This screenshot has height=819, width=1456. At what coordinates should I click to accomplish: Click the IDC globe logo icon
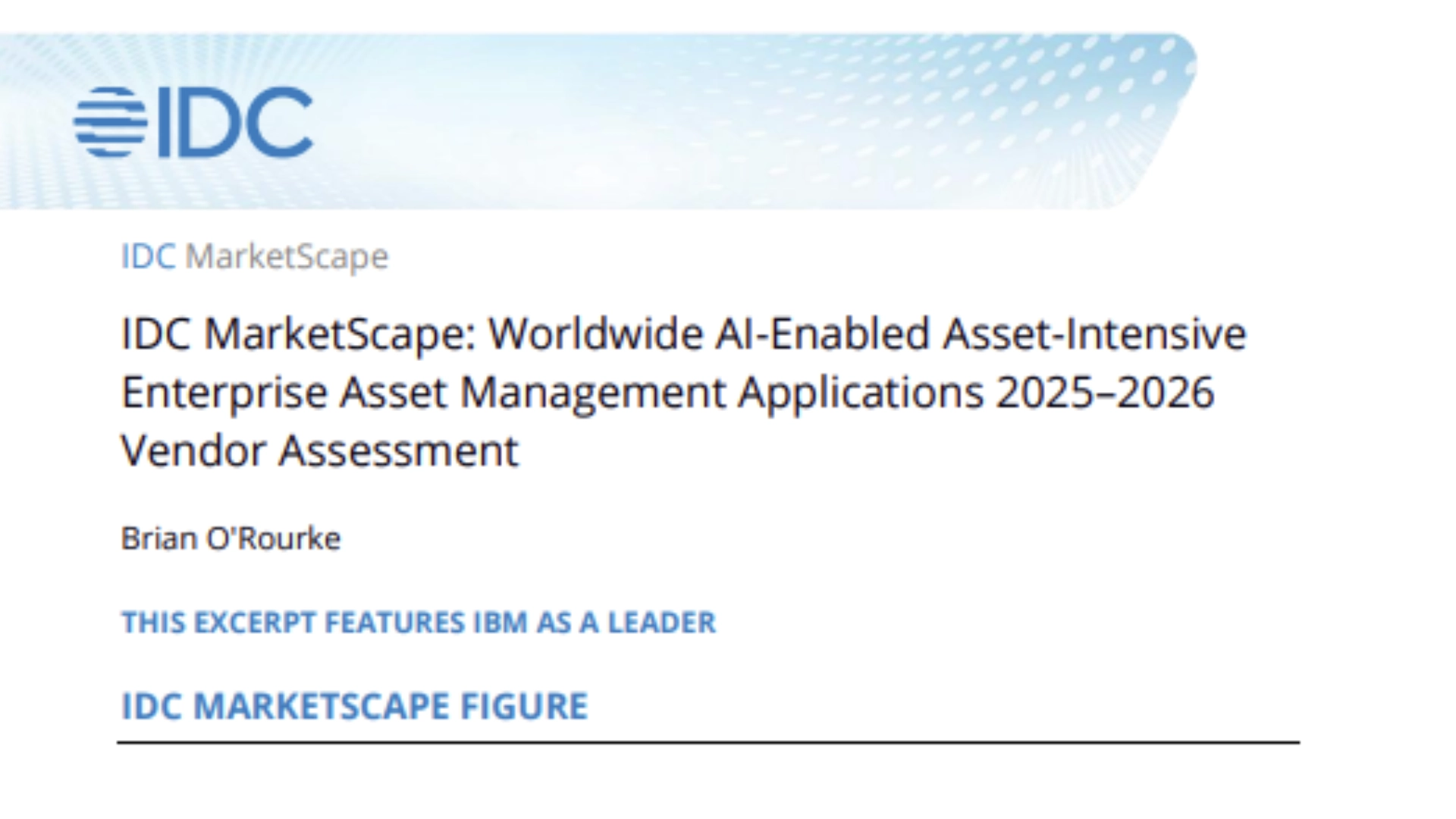[111, 121]
